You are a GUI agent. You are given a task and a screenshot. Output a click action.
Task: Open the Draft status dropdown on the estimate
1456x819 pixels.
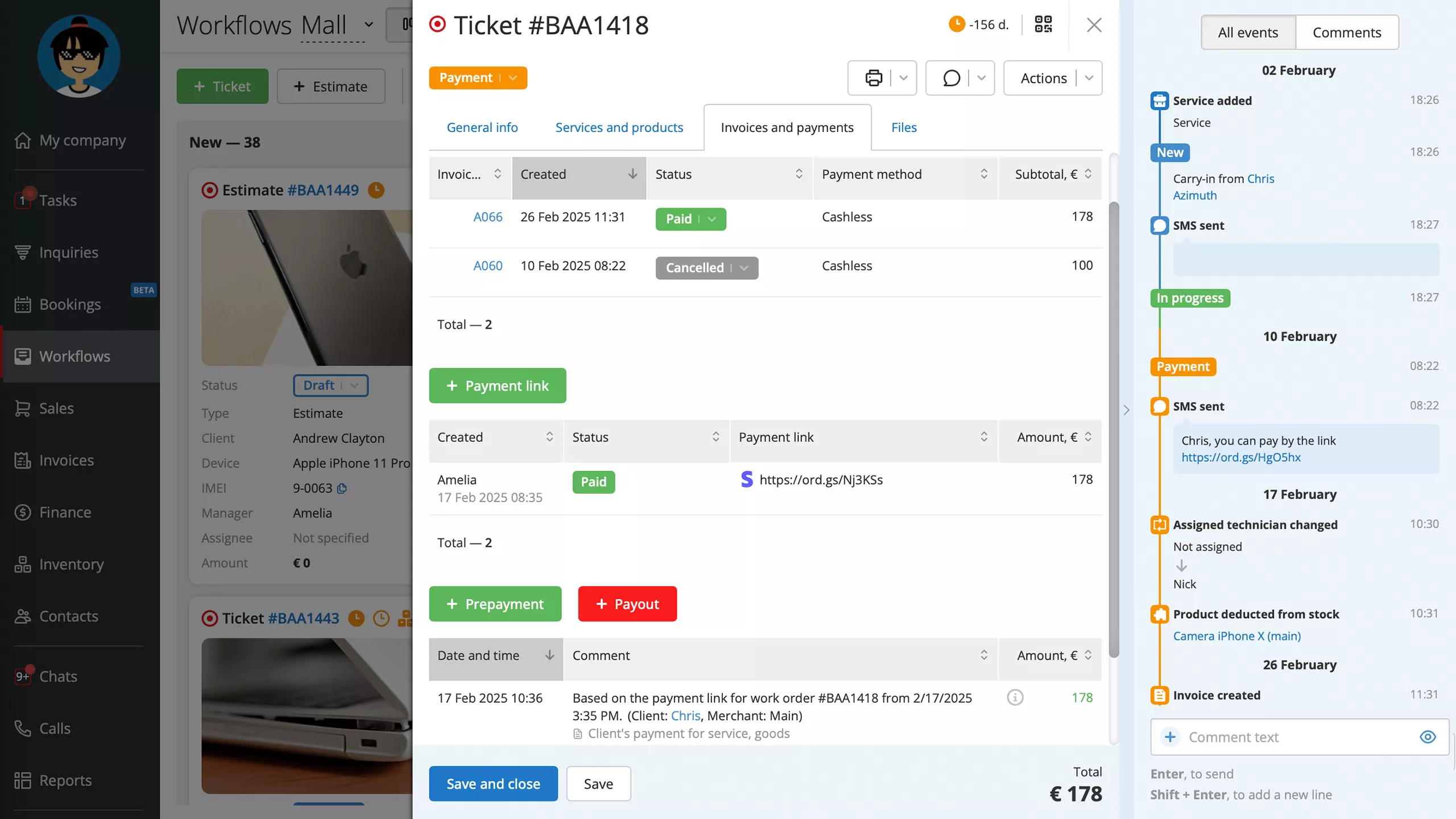tap(354, 386)
